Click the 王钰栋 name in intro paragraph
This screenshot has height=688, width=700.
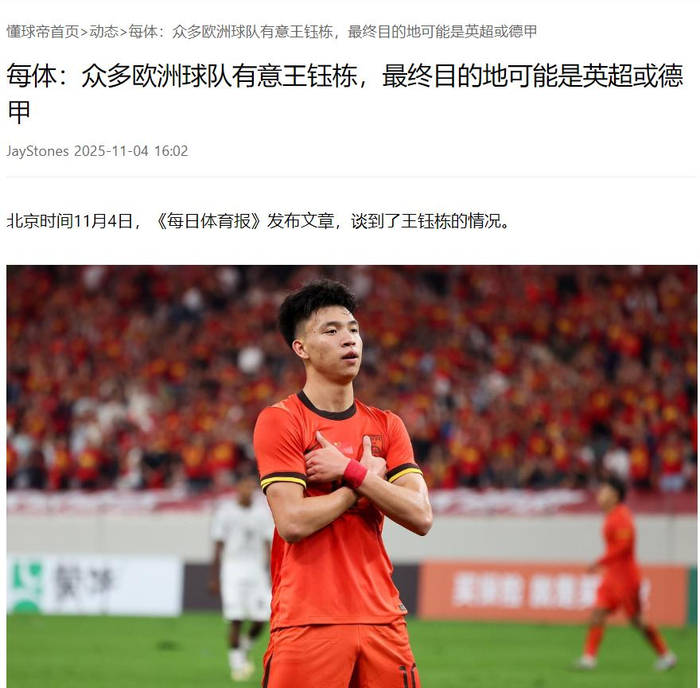(x=426, y=221)
